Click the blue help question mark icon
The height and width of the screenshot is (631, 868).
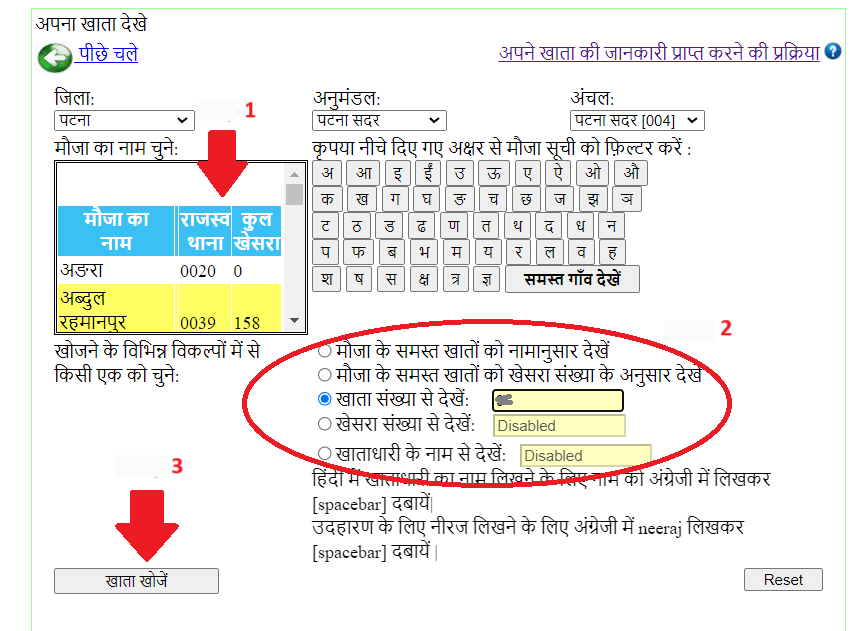833,51
